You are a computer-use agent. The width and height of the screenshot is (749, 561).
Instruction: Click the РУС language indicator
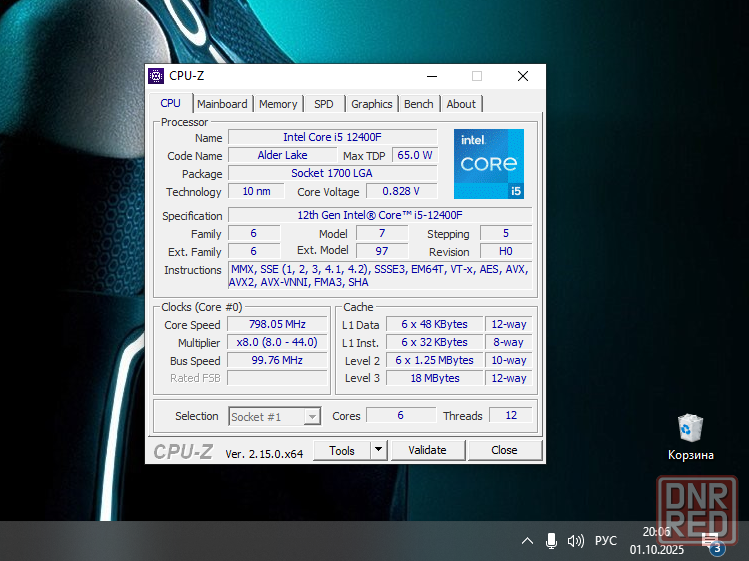(606, 541)
